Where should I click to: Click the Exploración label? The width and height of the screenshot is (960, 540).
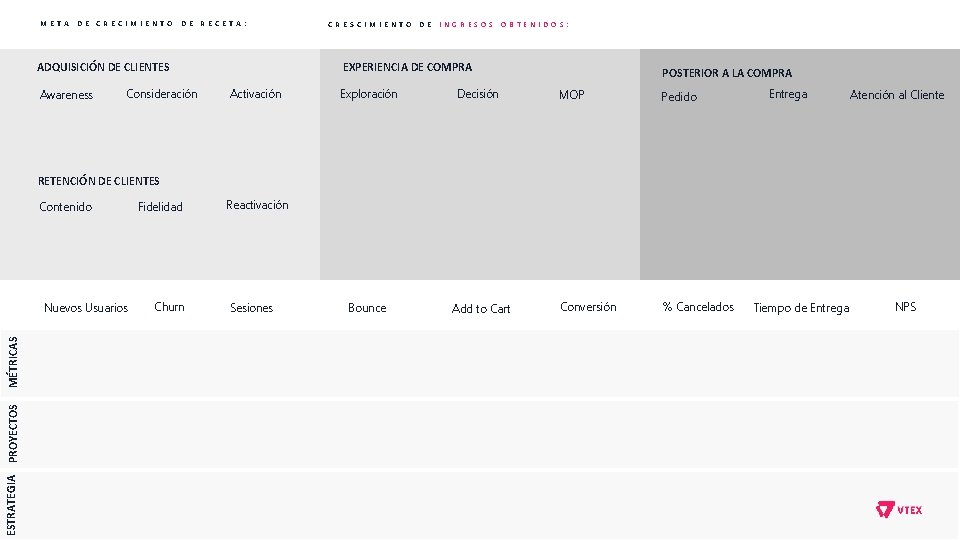pos(369,94)
